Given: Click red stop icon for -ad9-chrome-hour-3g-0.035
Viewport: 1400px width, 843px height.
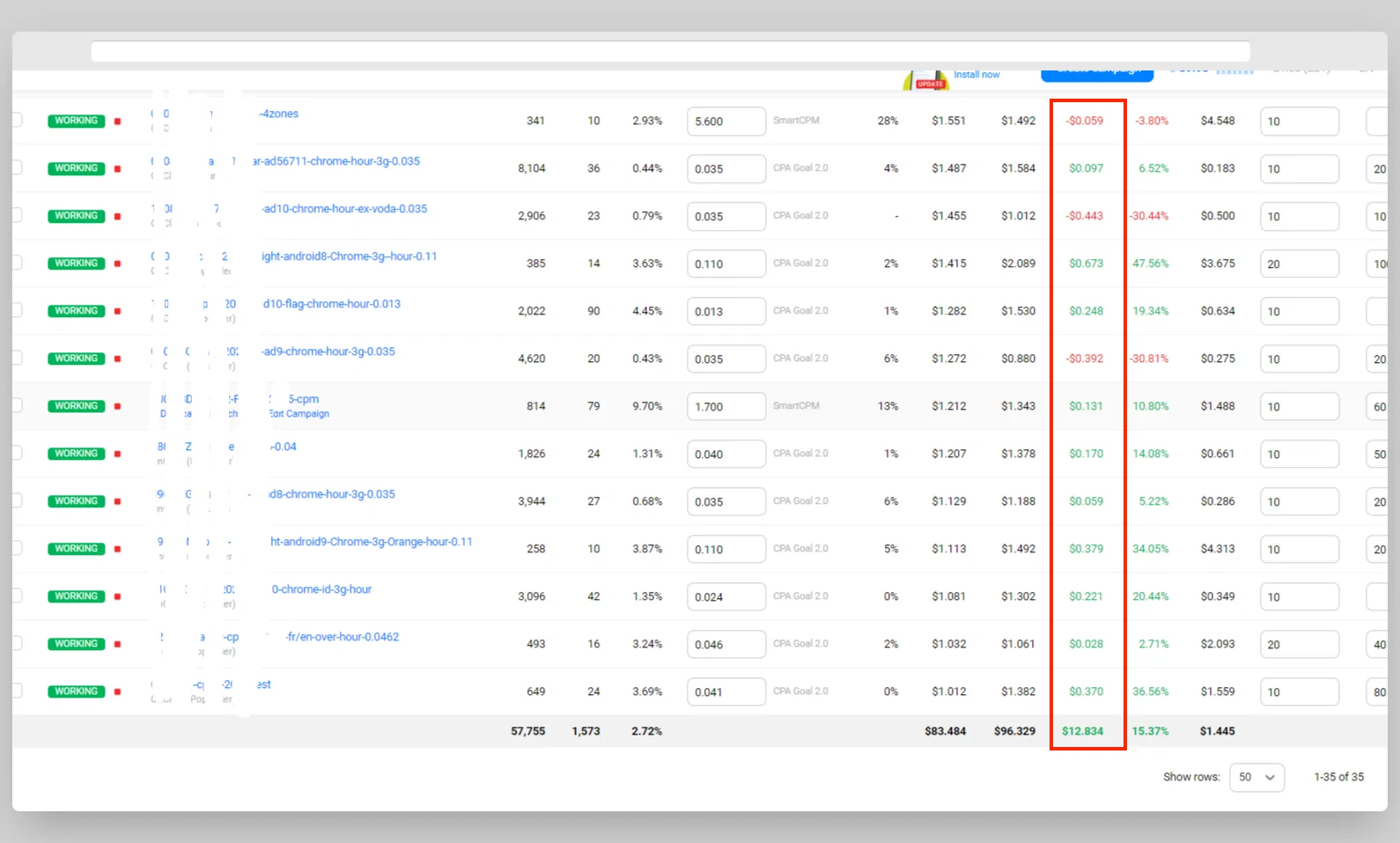Looking at the screenshot, I should (x=117, y=359).
